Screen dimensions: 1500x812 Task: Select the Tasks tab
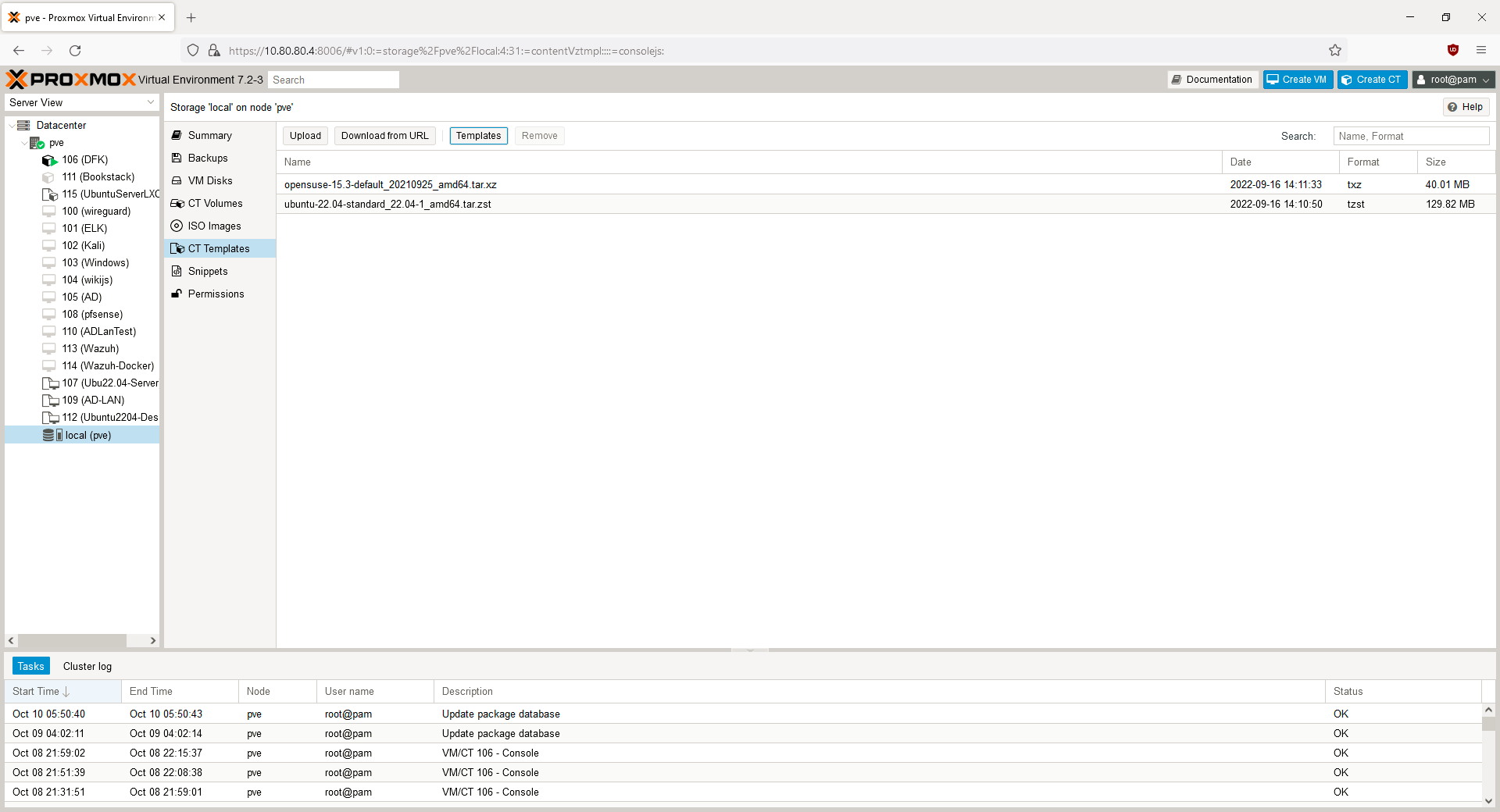pyautogui.click(x=30, y=666)
